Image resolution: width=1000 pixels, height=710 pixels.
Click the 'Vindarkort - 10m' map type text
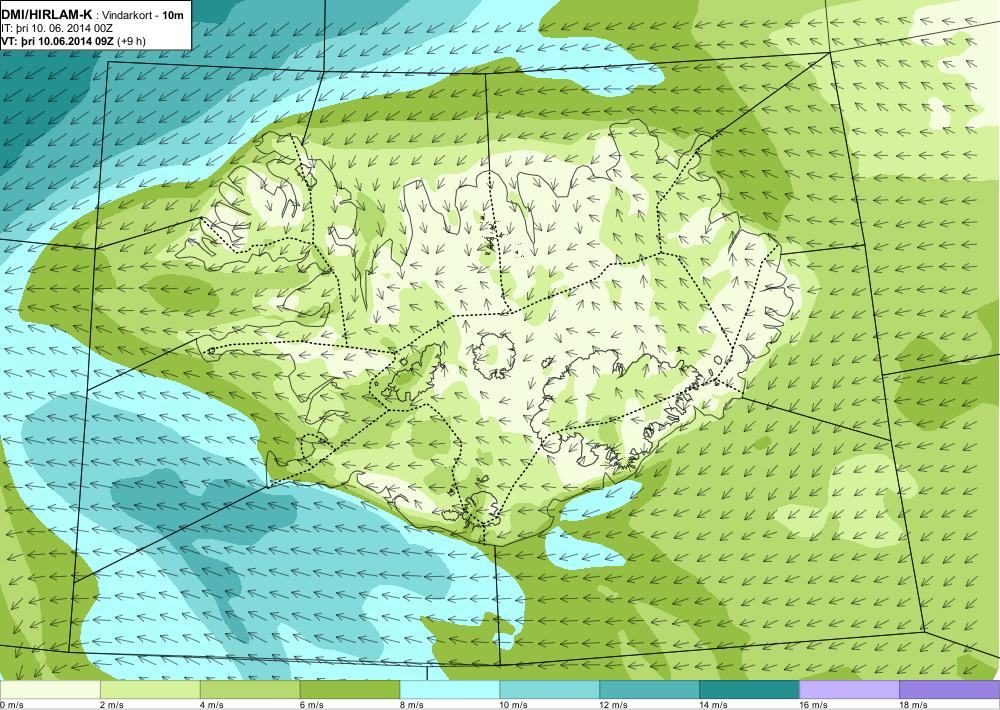pyautogui.click(x=140, y=15)
